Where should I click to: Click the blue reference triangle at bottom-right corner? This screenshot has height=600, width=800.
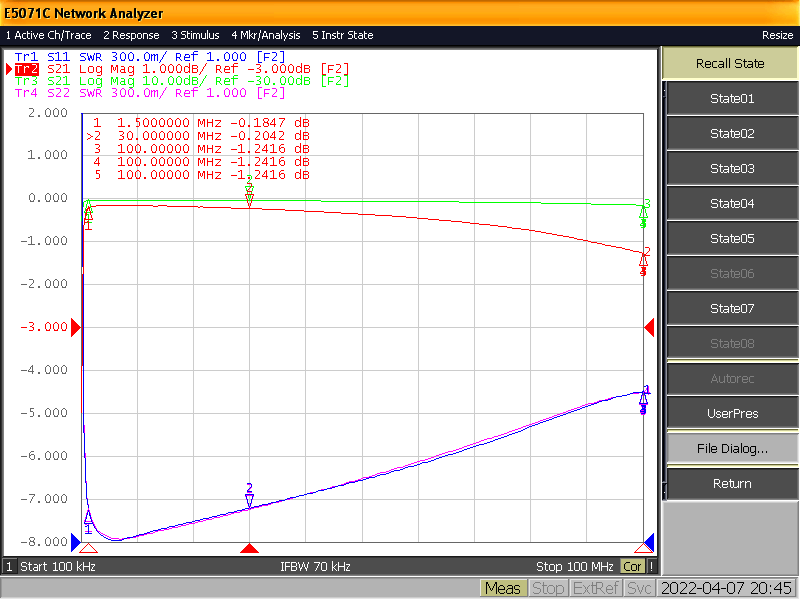[649, 541]
